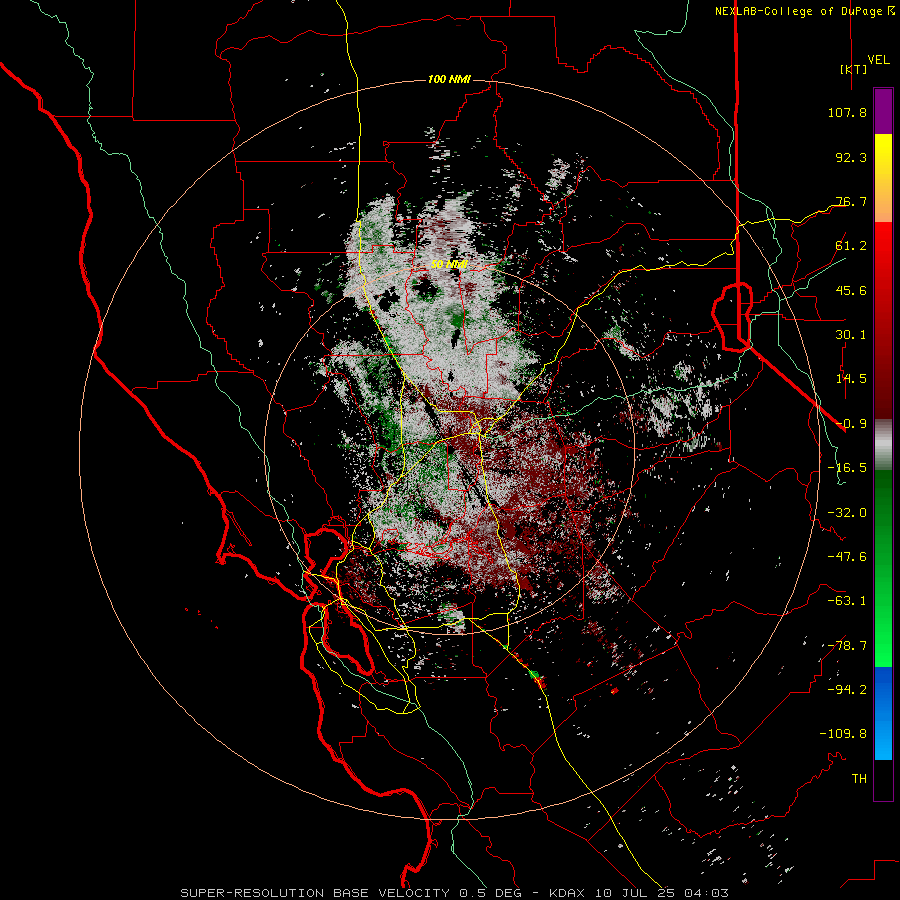Click the 45.6 scale value
900x900 pixels.
point(851,290)
